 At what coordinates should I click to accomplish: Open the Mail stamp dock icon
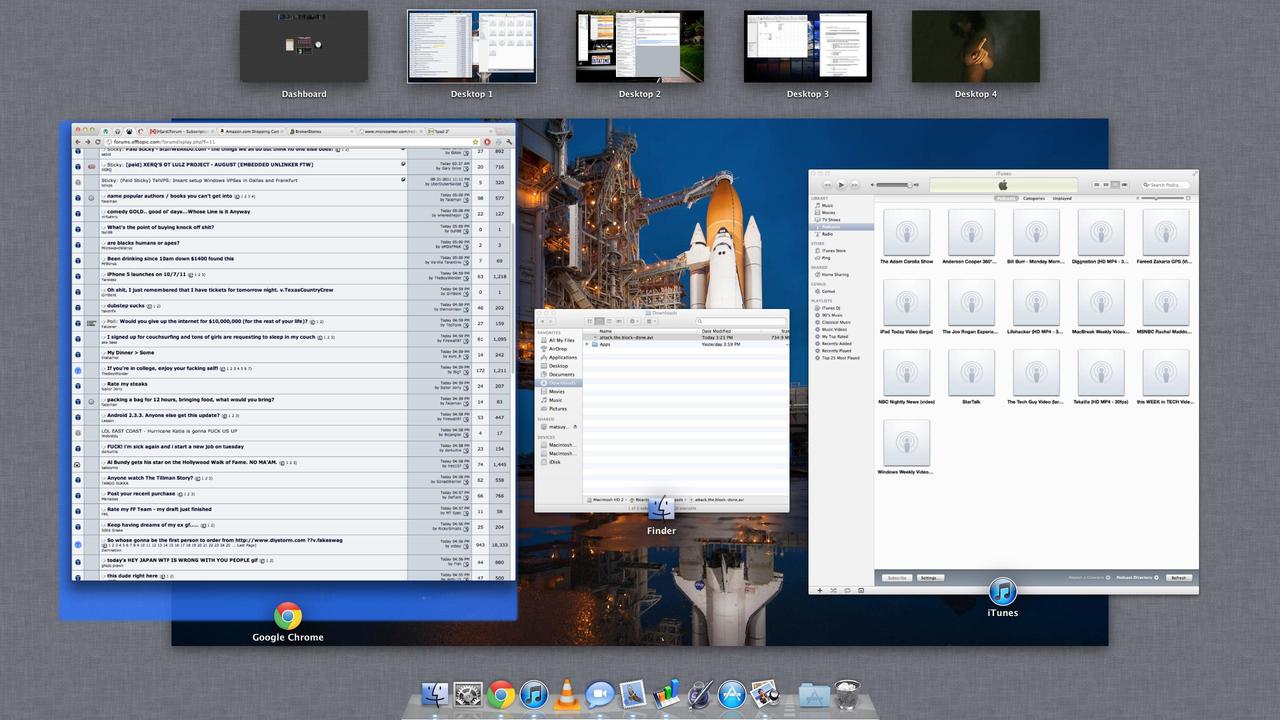click(x=633, y=694)
